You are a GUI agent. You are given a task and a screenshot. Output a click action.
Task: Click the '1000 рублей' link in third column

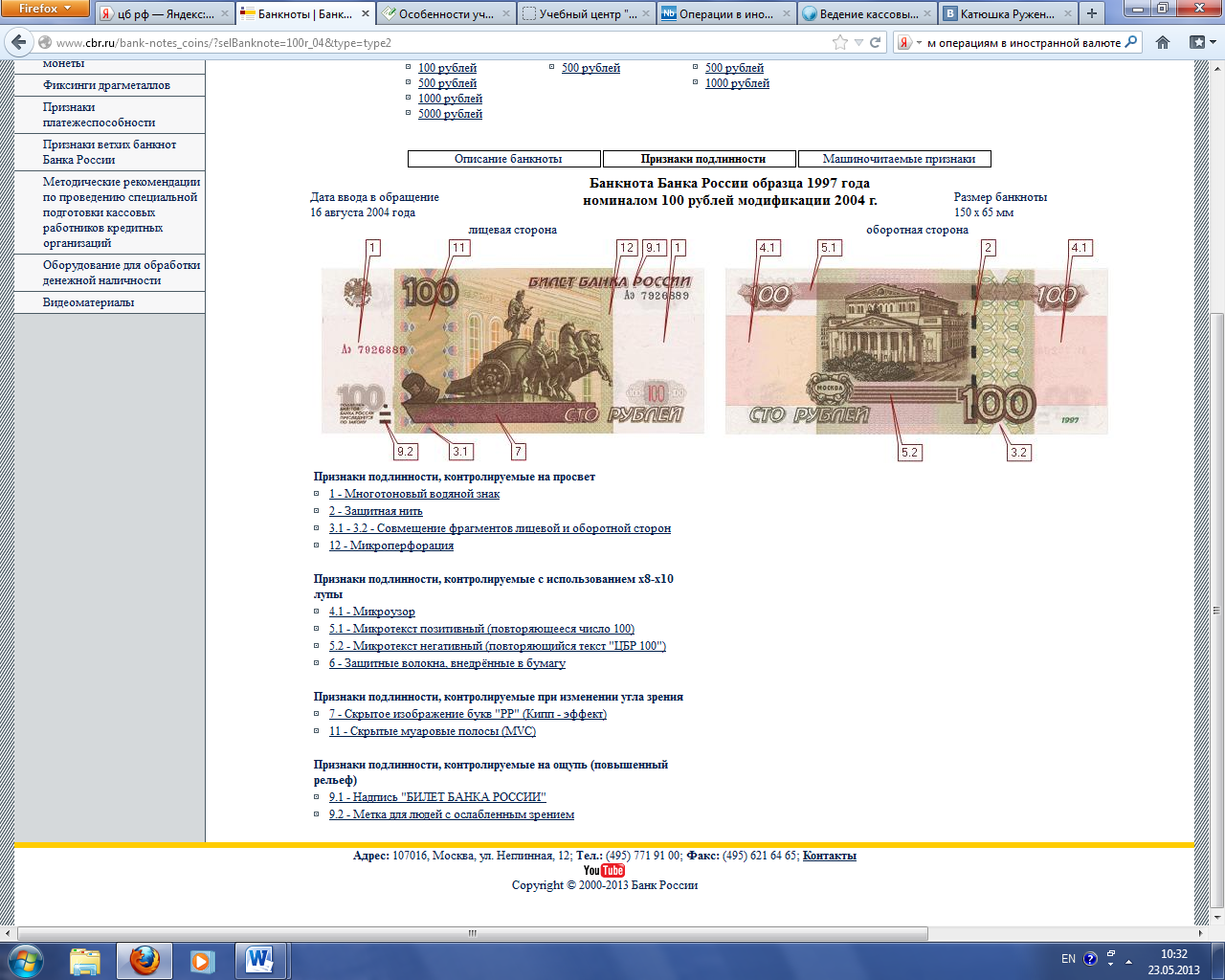(x=737, y=83)
